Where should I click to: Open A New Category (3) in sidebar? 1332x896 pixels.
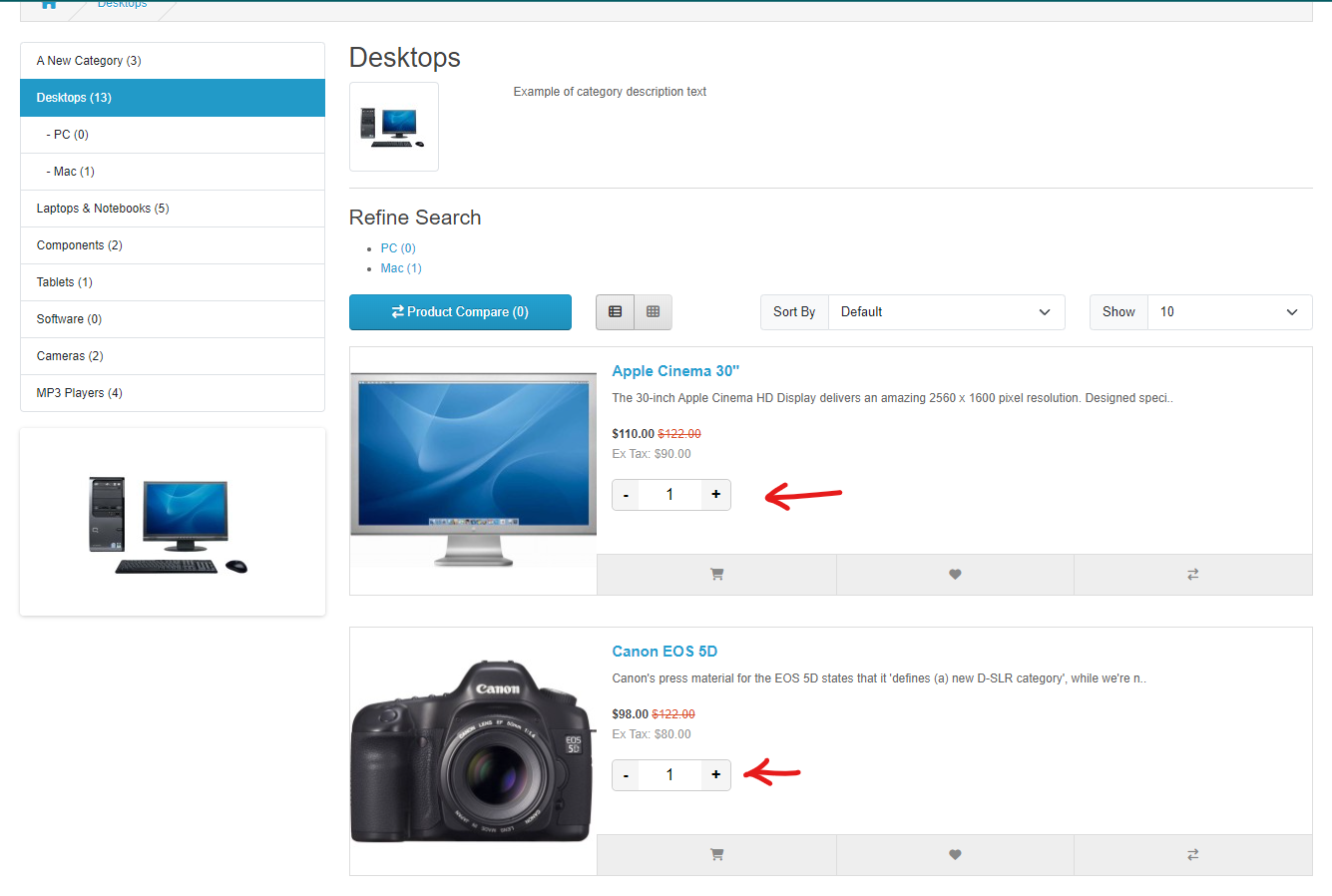[173, 61]
